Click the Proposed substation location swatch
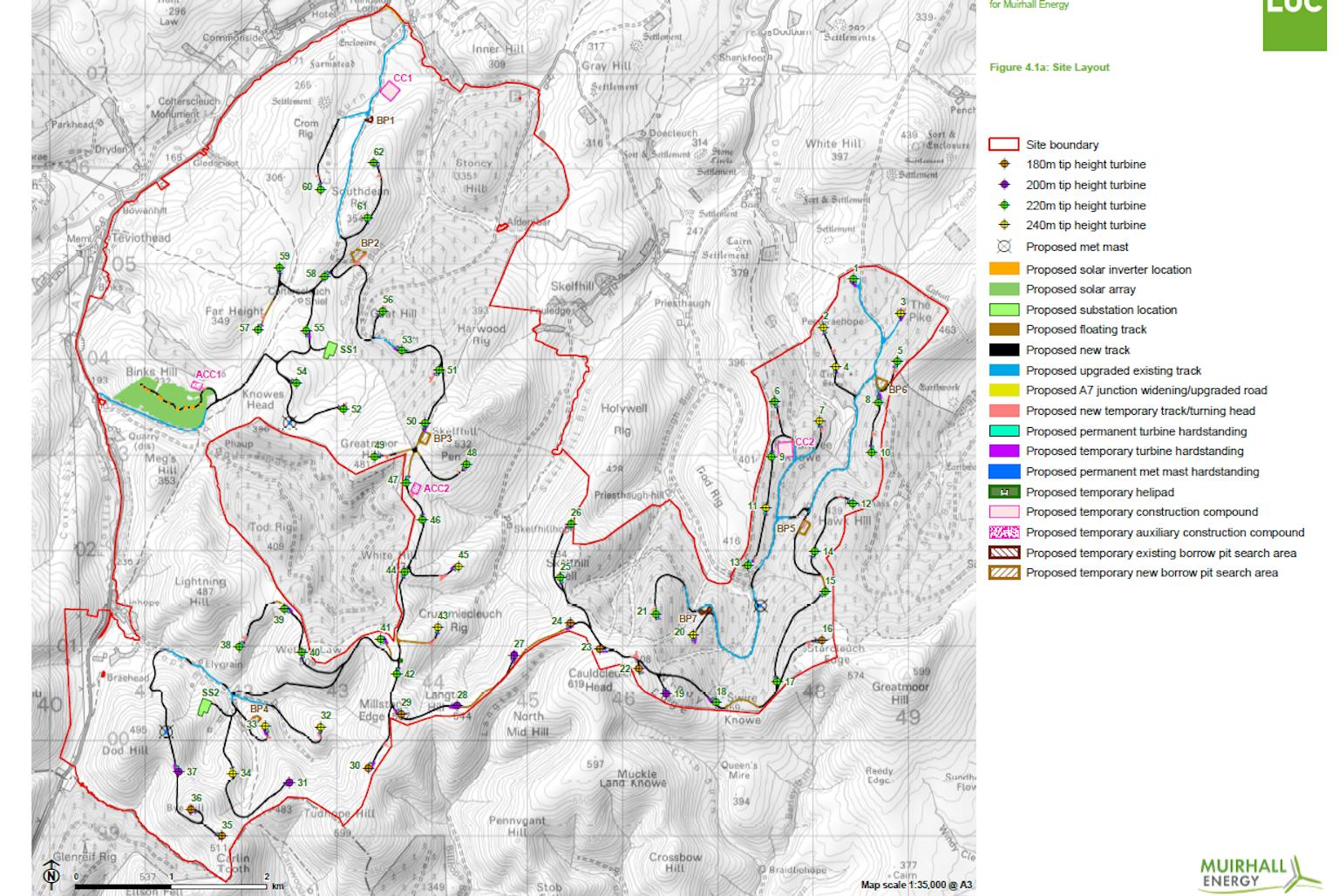This screenshot has height=896, width=1339. [x=1003, y=309]
